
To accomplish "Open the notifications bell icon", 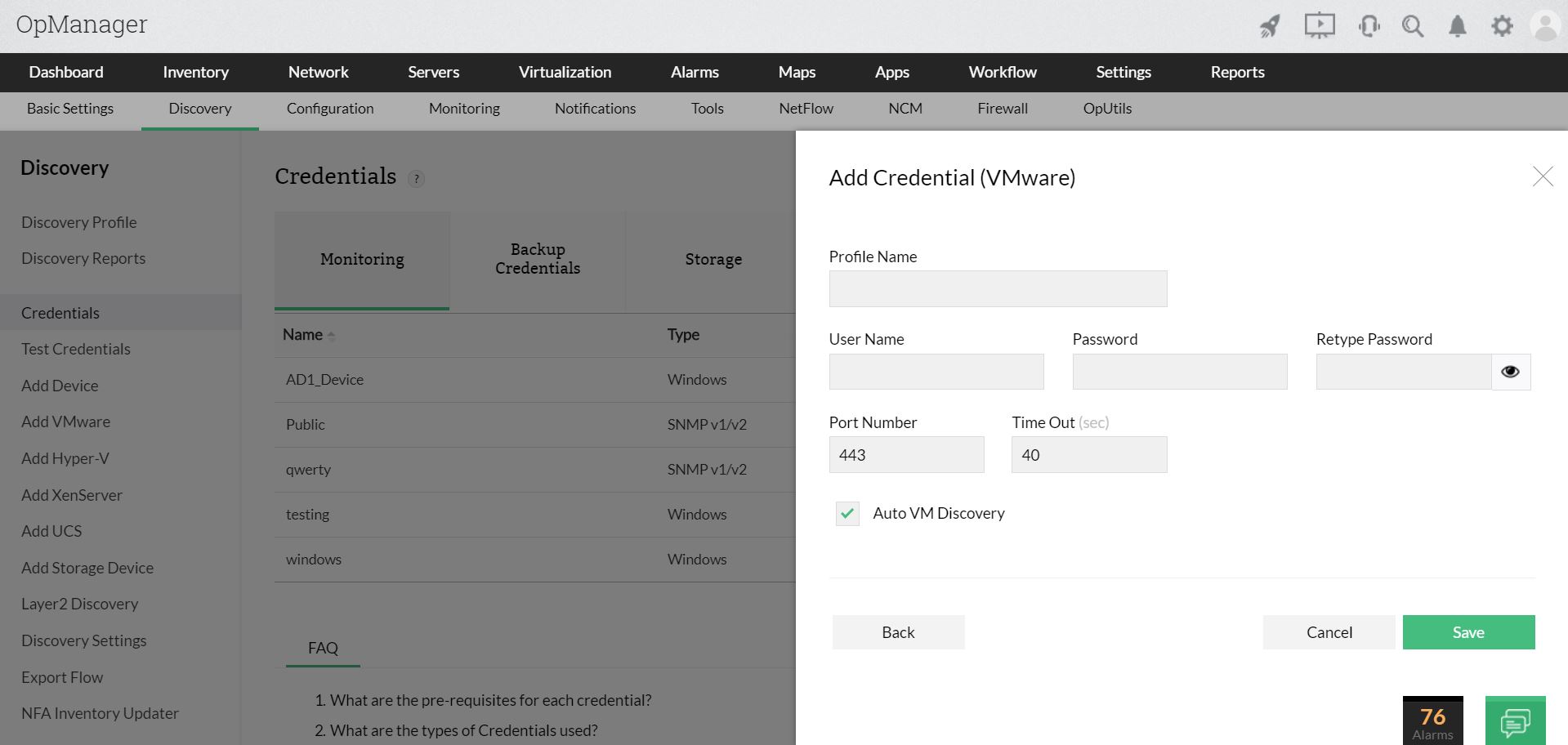I will 1457,26.
